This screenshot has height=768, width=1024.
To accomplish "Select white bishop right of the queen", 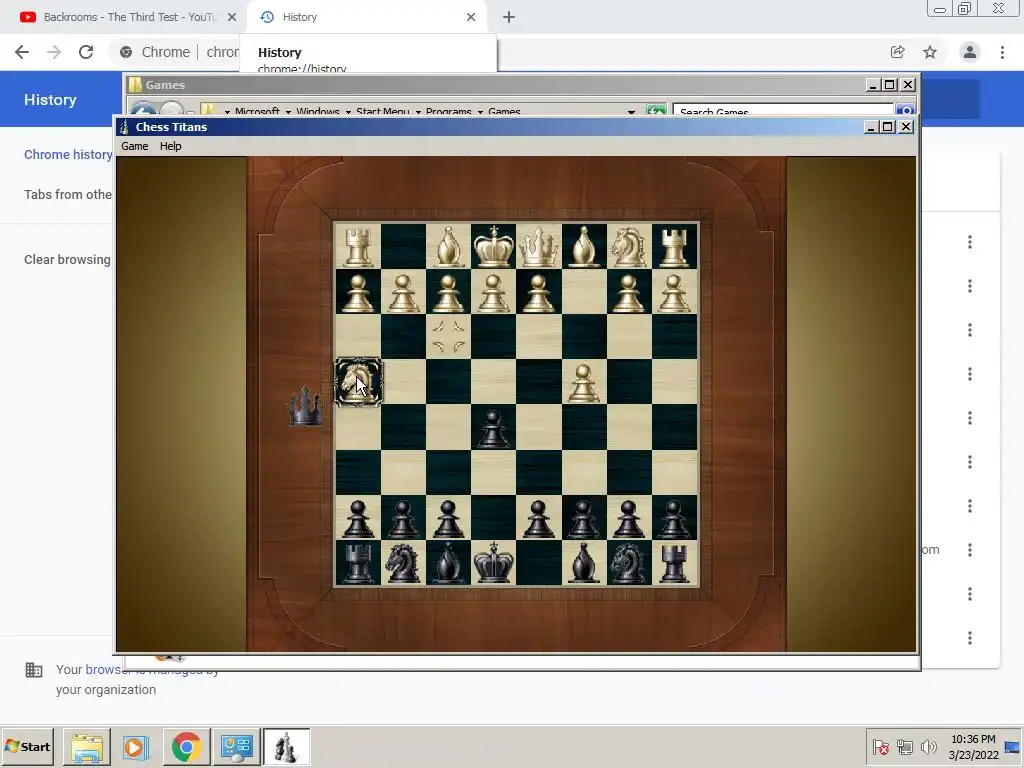I will coord(583,246).
